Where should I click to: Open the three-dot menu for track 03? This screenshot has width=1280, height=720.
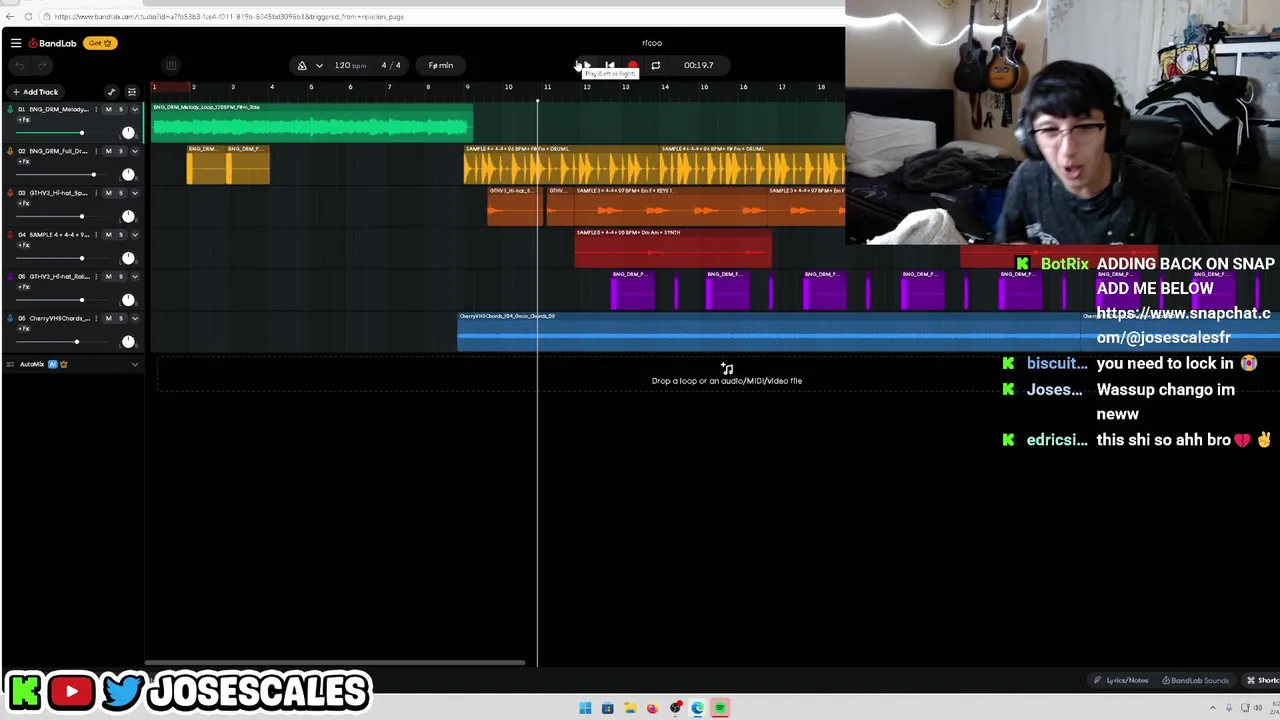pyautogui.click(x=97, y=193)
